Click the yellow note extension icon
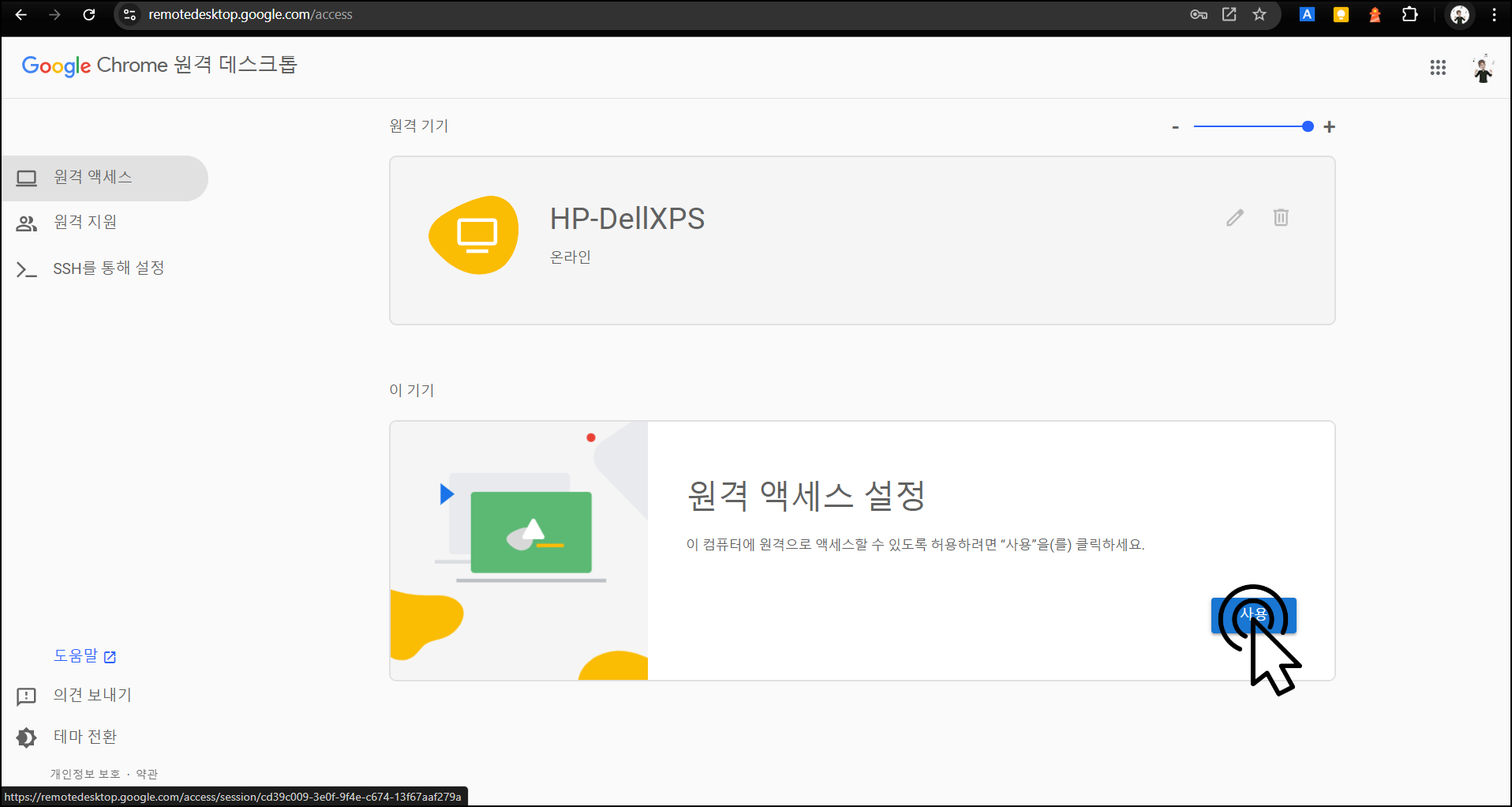1512x807 pixels. tap(1341, 14)
